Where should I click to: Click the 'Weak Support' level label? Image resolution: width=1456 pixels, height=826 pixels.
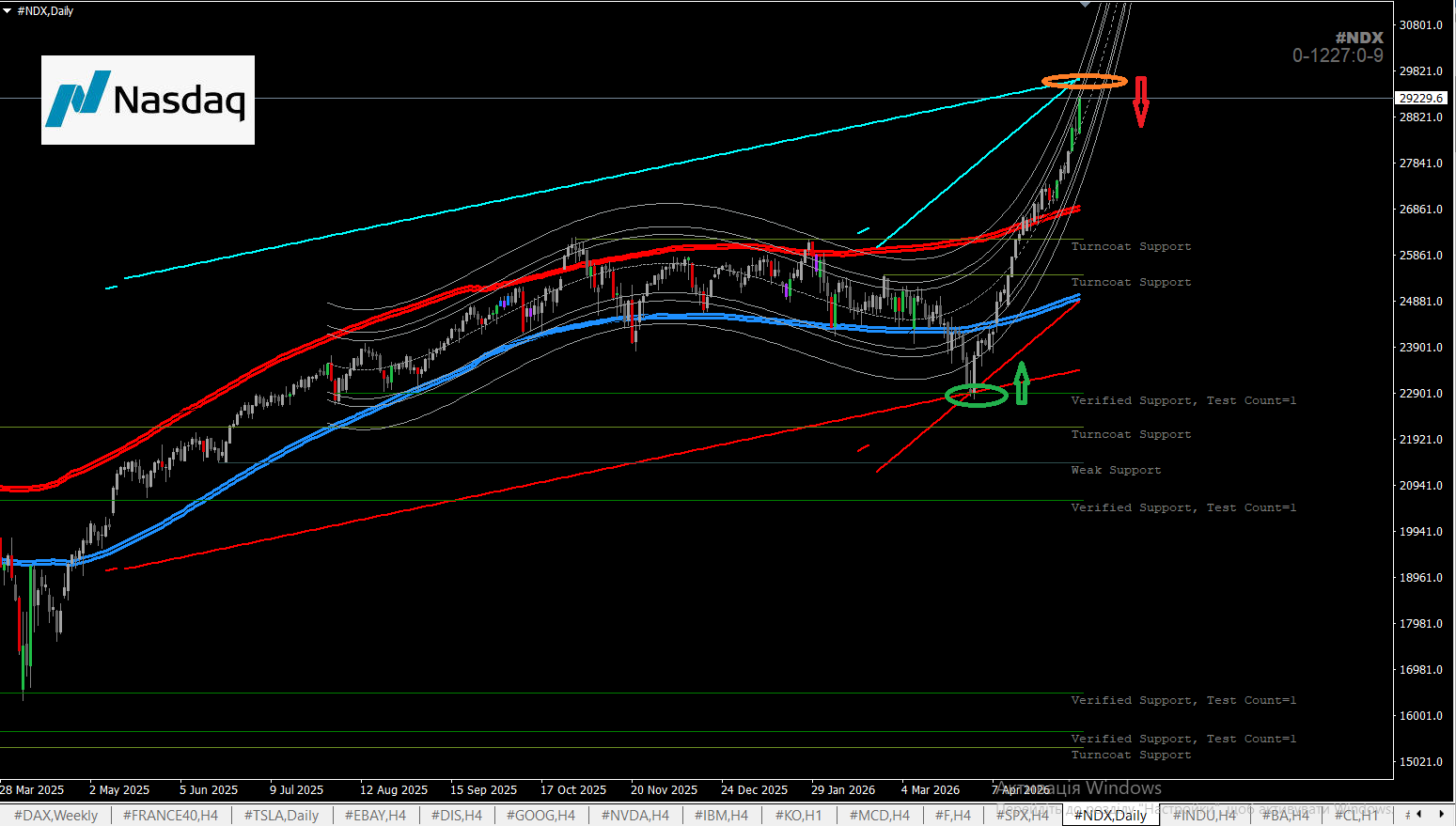click(1116, 470)
